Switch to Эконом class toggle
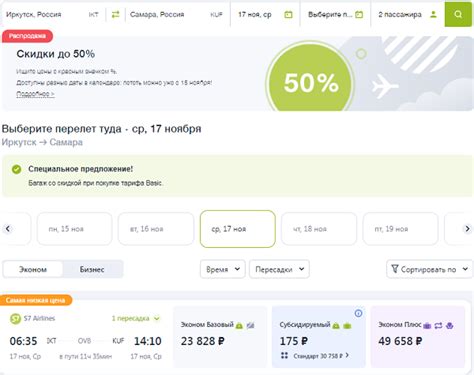The image size is (474, 375). (x=33, y=269)
